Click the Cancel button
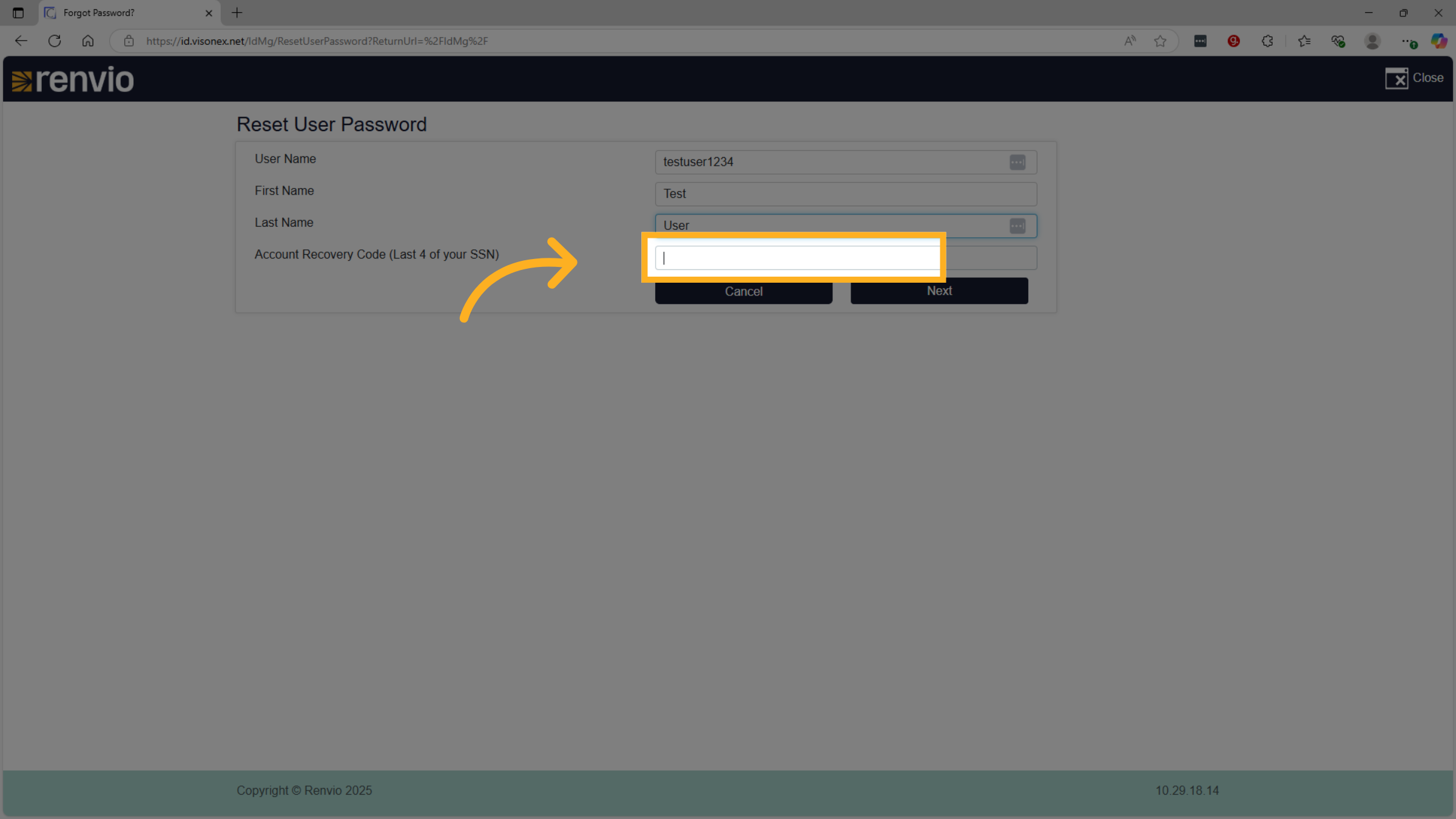Viewport: 1456px width, 819px height. point(744,292)
